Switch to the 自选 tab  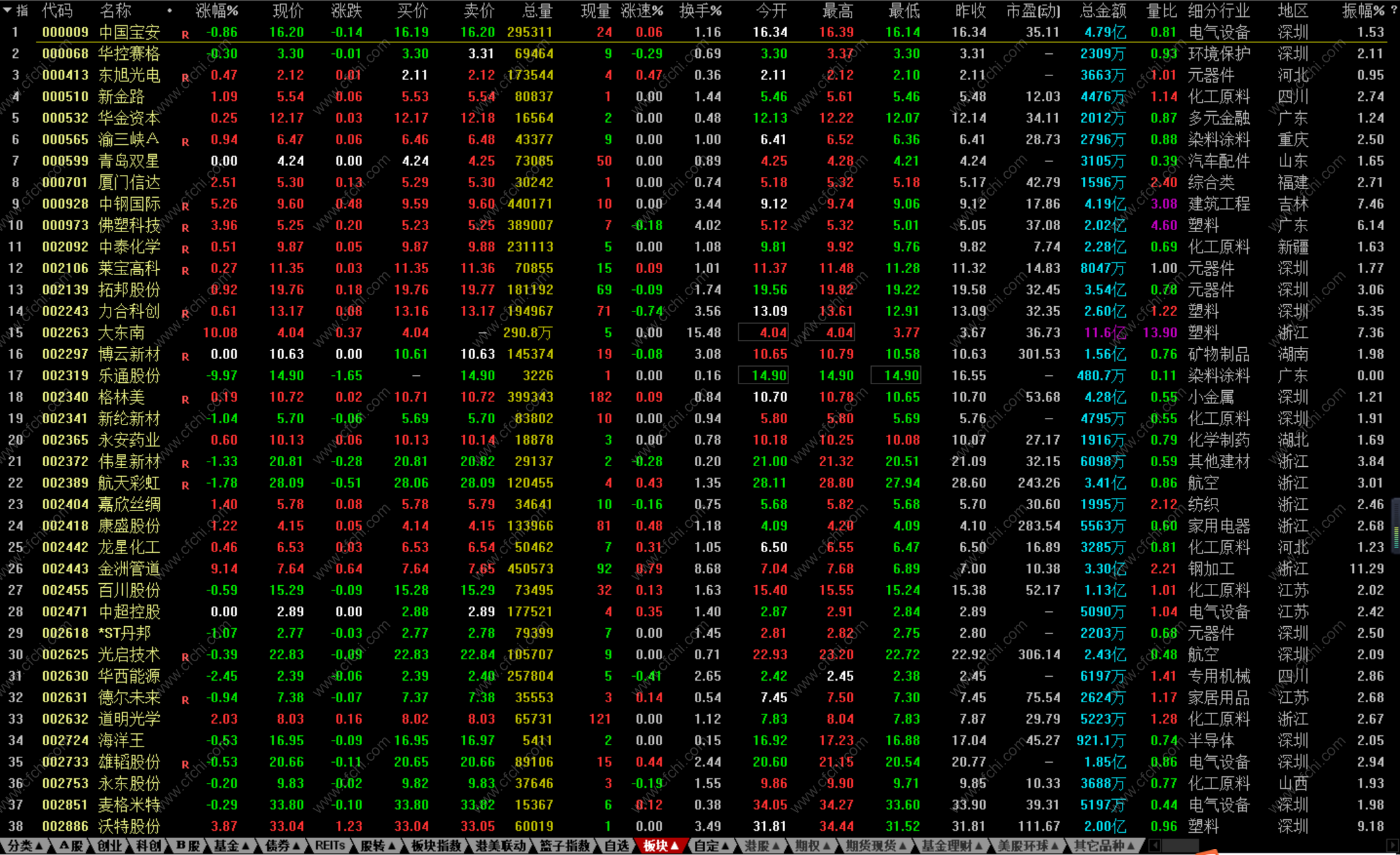pos(616,846)
